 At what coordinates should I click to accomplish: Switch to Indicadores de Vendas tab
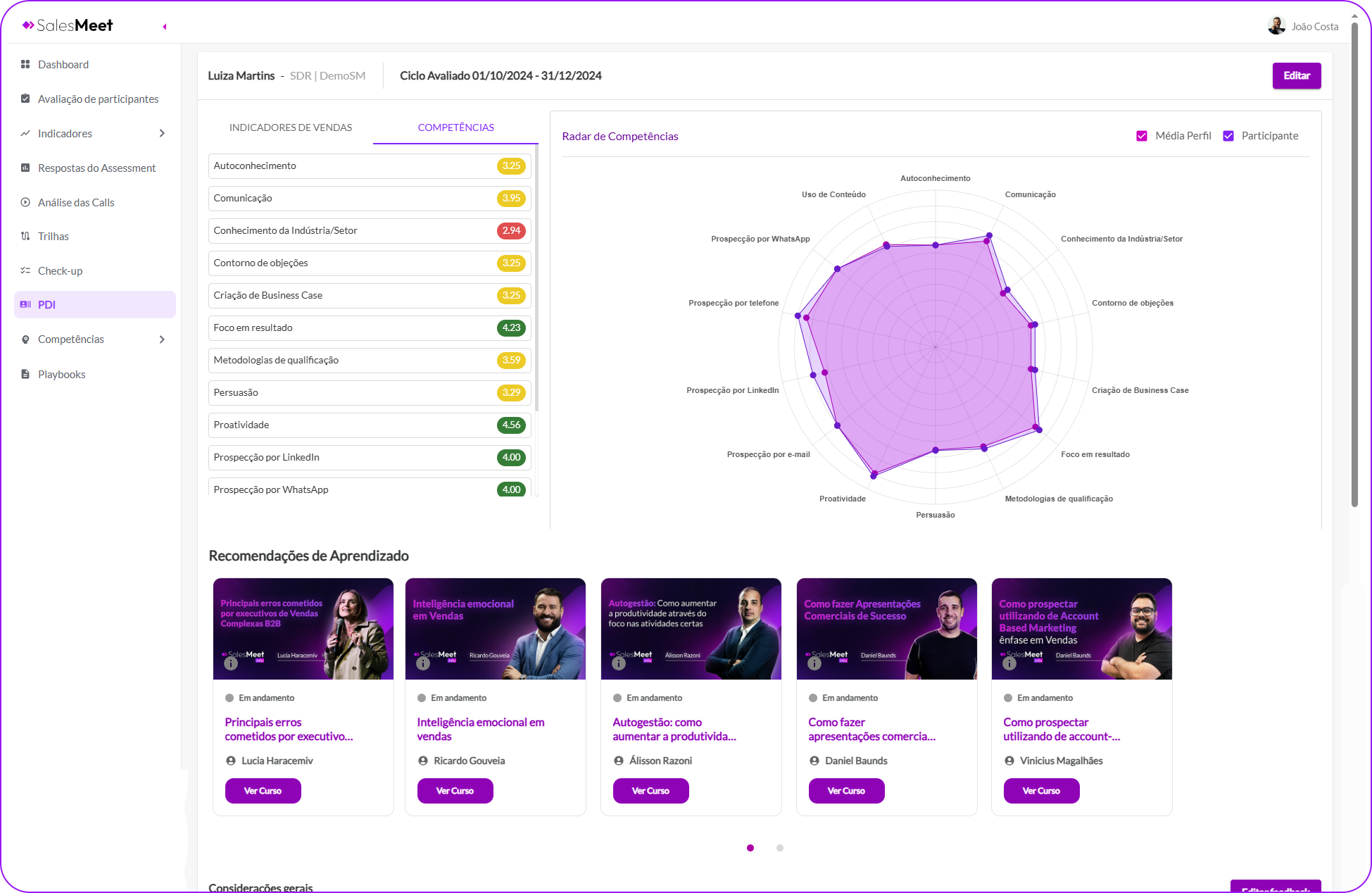(291, 127)
